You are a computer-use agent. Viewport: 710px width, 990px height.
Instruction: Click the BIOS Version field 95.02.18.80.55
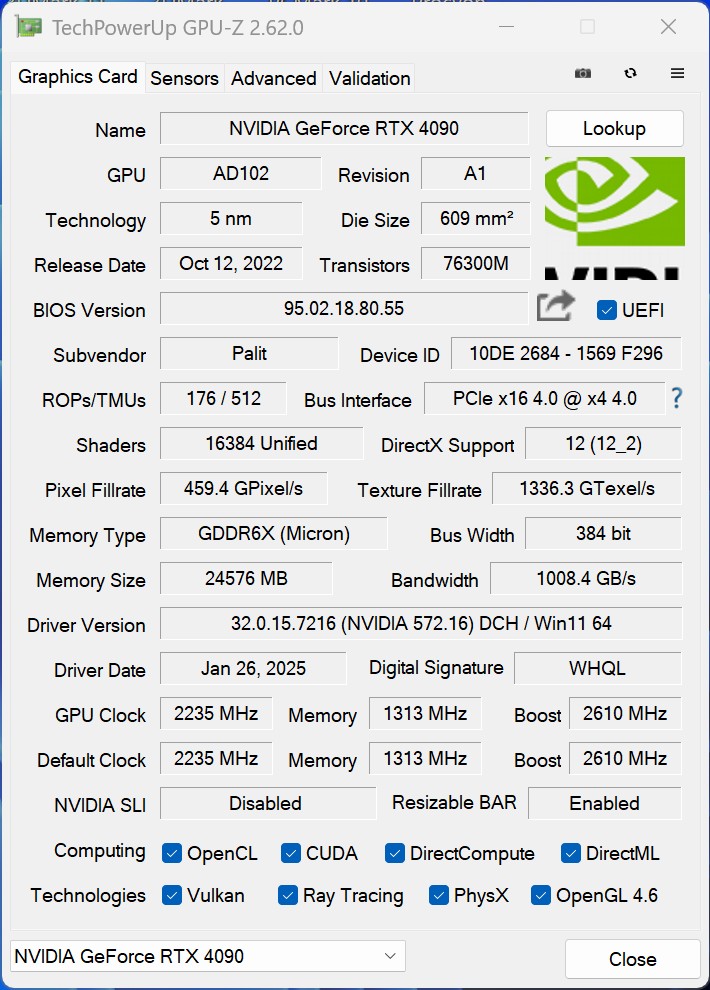click(344, 308)
